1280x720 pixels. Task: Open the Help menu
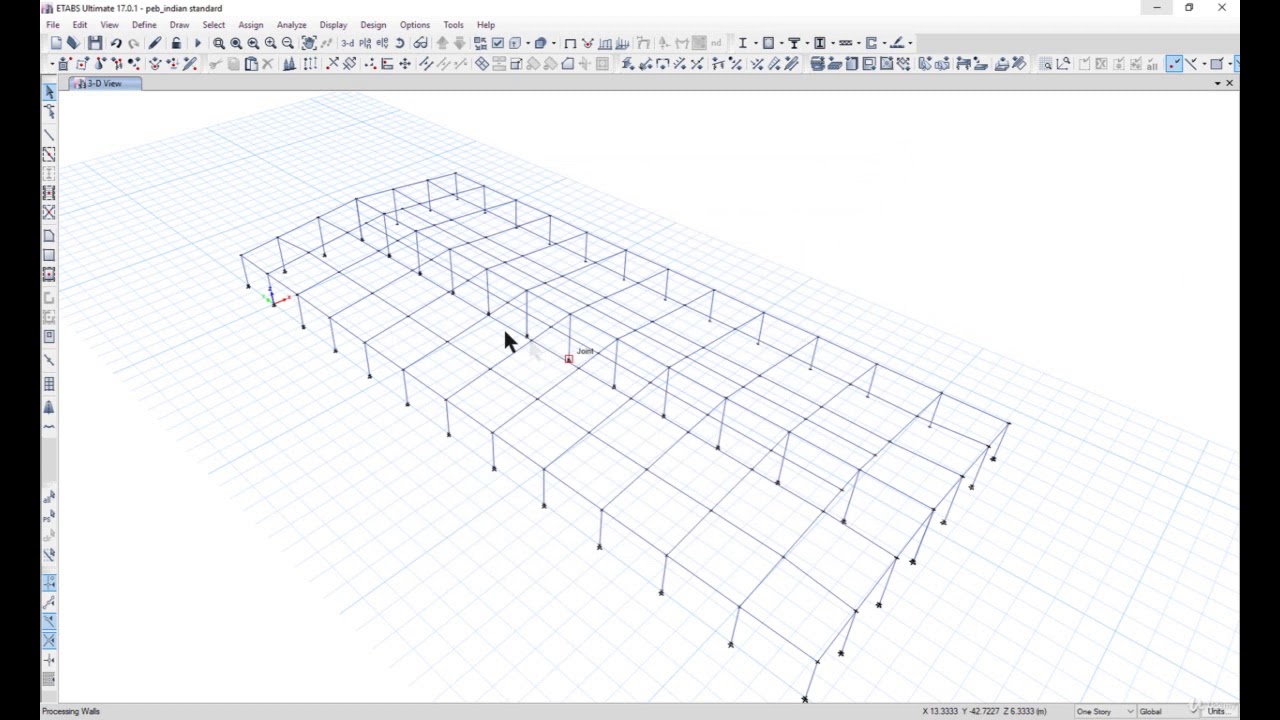pos(485,24)
